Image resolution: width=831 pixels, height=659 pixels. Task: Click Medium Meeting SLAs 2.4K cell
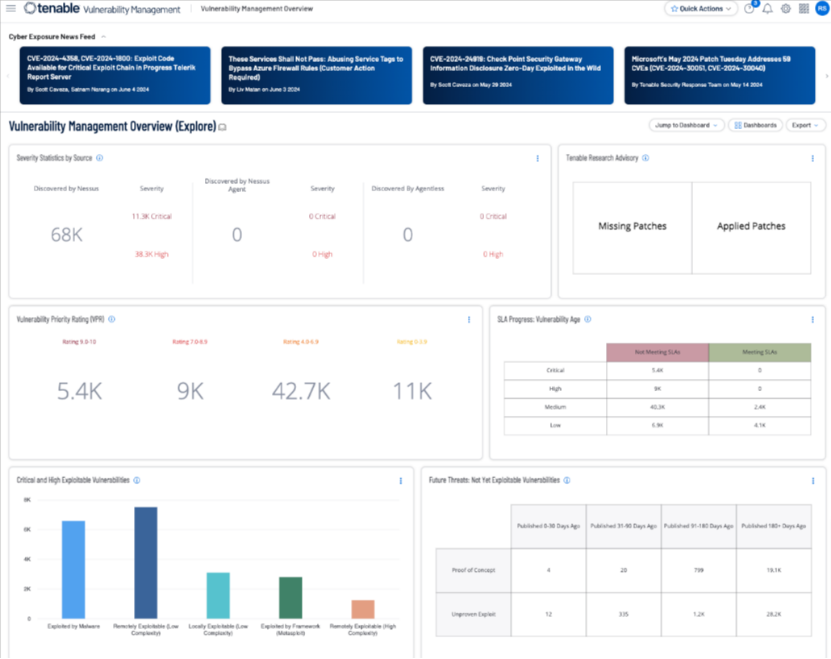click(x=760, y=407)
